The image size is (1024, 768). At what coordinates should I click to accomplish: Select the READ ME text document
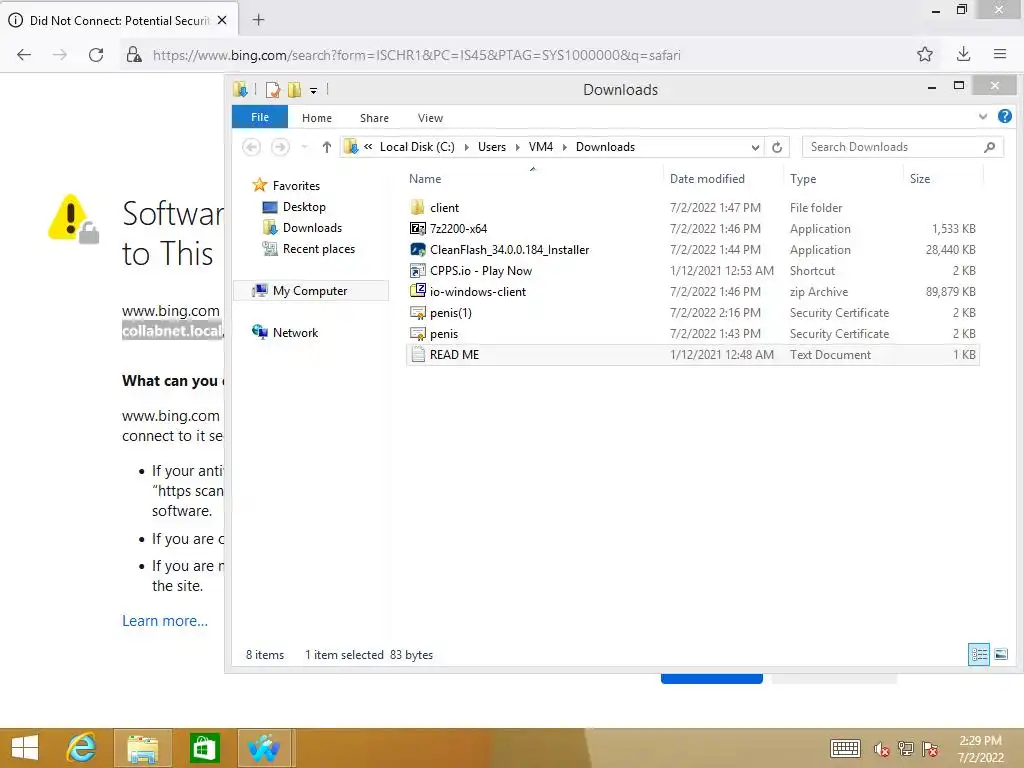tap(692, 355)
